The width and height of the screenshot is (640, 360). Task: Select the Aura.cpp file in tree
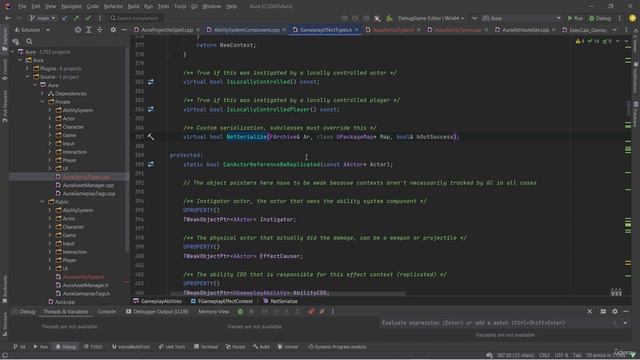click(64, 302)
